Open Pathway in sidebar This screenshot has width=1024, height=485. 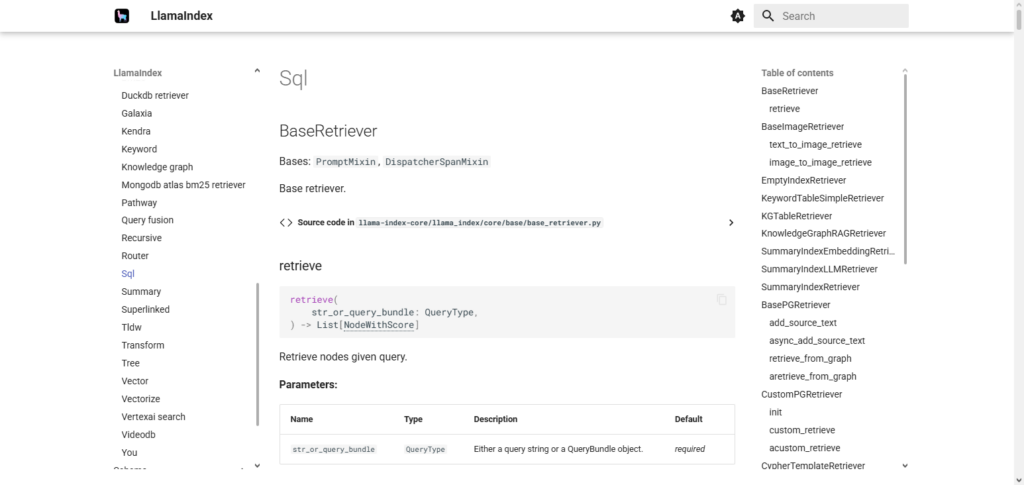coord(139,202)
